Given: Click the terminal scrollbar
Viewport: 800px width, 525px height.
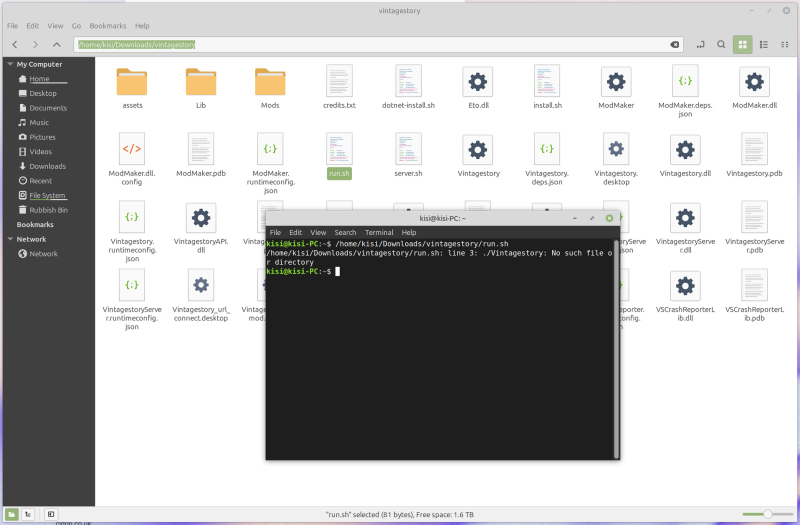Looking at the screenshot, I should [616, 349].
